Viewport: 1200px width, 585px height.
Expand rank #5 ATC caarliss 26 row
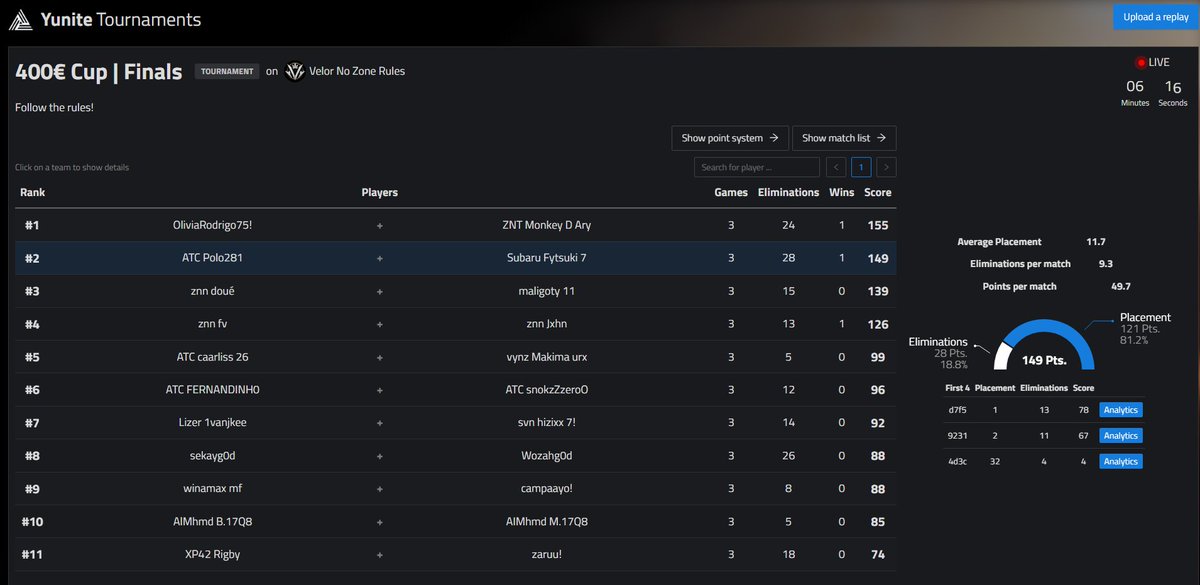[x=456, y=357]
